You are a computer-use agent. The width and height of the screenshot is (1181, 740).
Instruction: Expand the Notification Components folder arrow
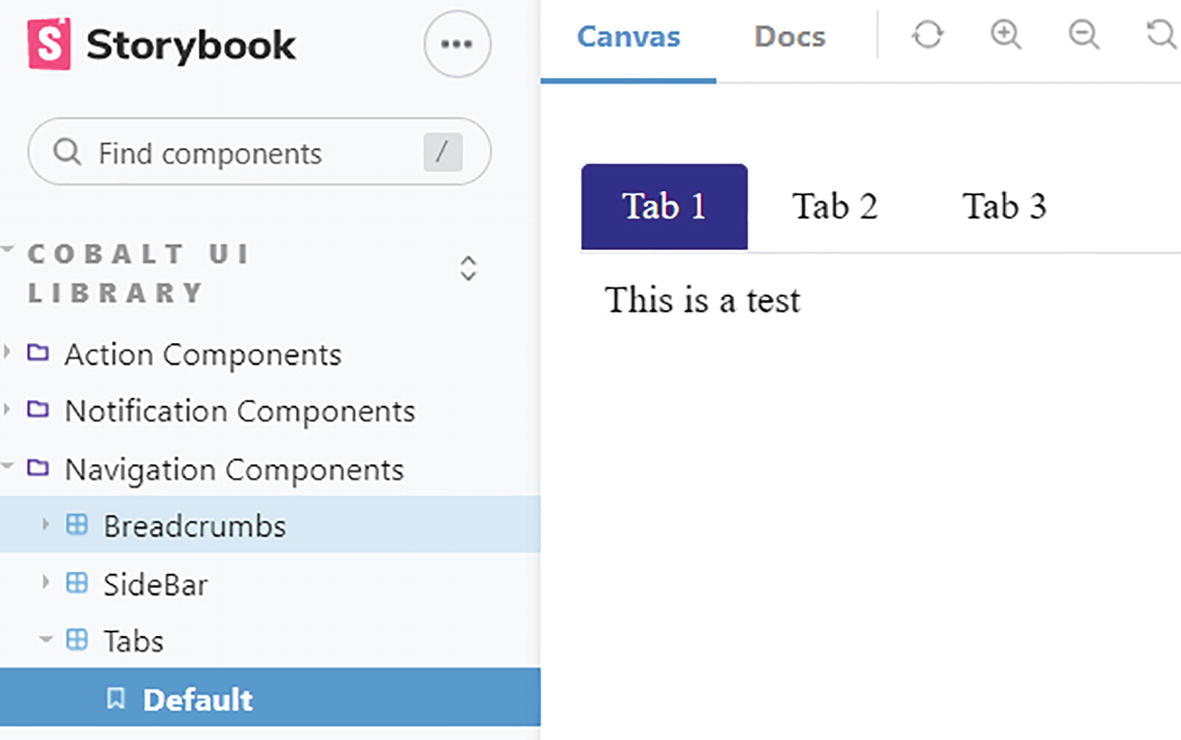coord(8,409)
